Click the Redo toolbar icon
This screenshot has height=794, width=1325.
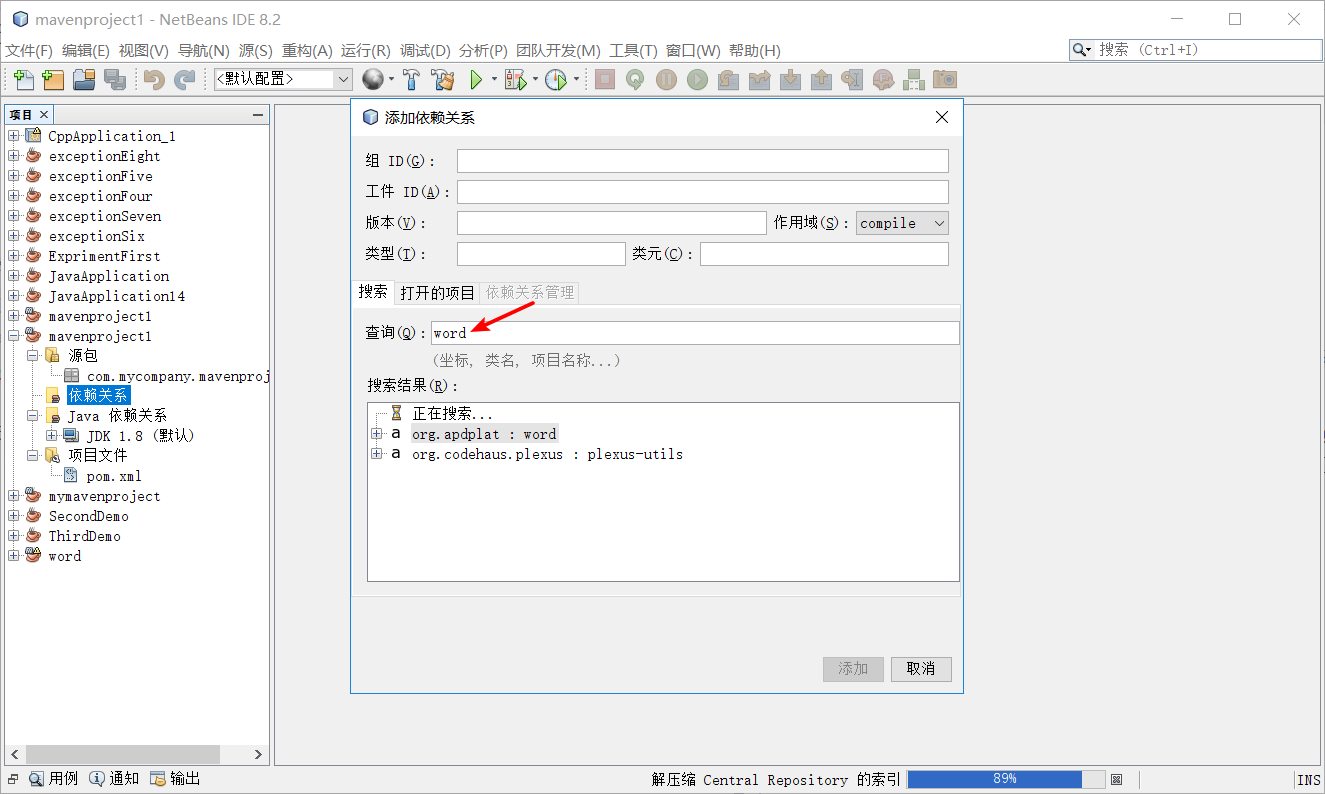185,80
